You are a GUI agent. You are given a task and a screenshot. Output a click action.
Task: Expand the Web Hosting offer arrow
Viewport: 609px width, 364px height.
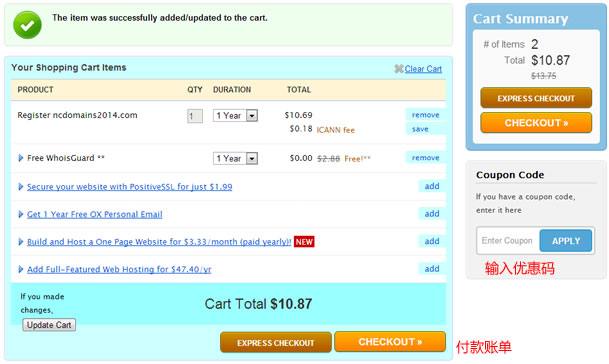[x=21, y=269]
